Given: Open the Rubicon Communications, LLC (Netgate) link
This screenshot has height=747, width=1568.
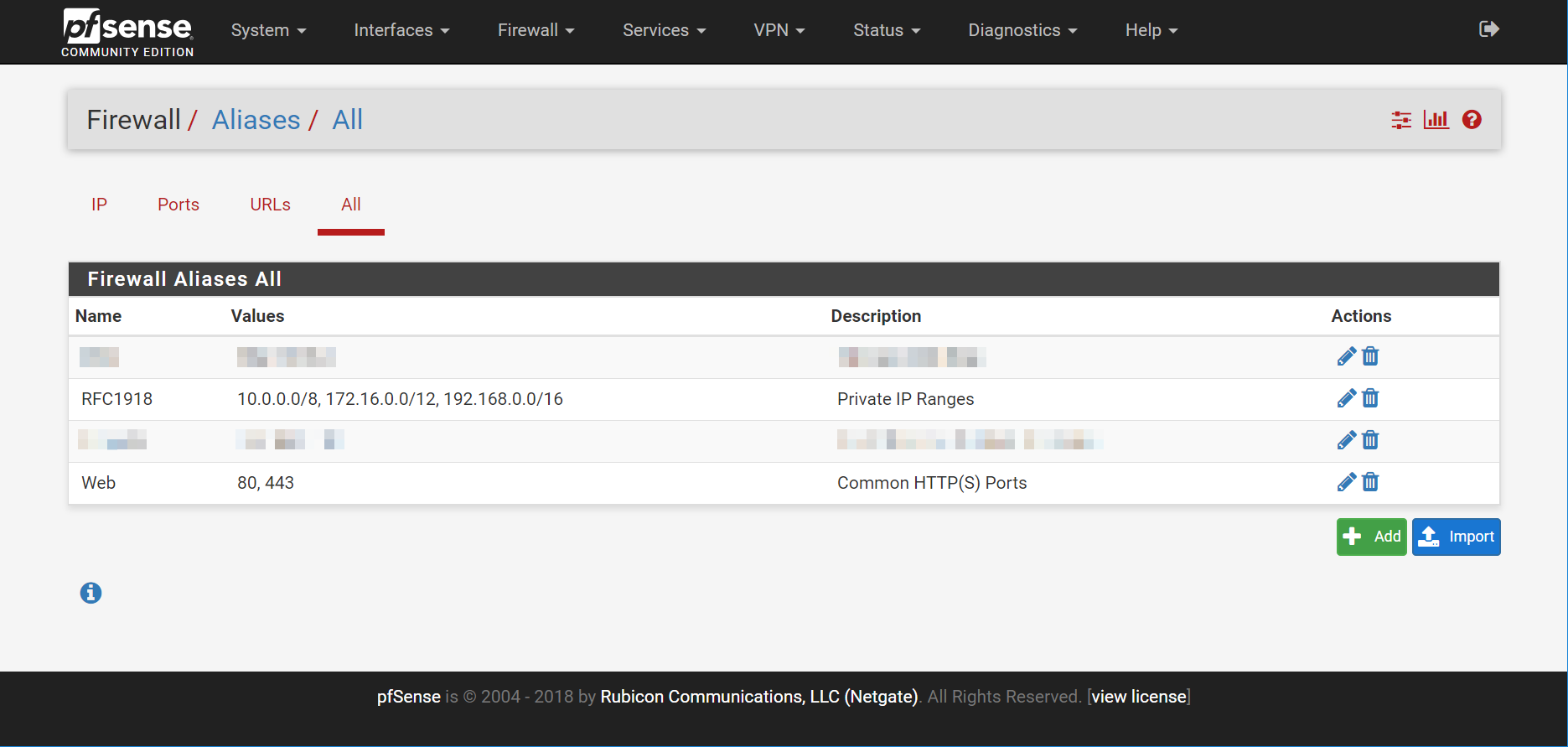Looking at the screenshot, I should pos(759,697).
